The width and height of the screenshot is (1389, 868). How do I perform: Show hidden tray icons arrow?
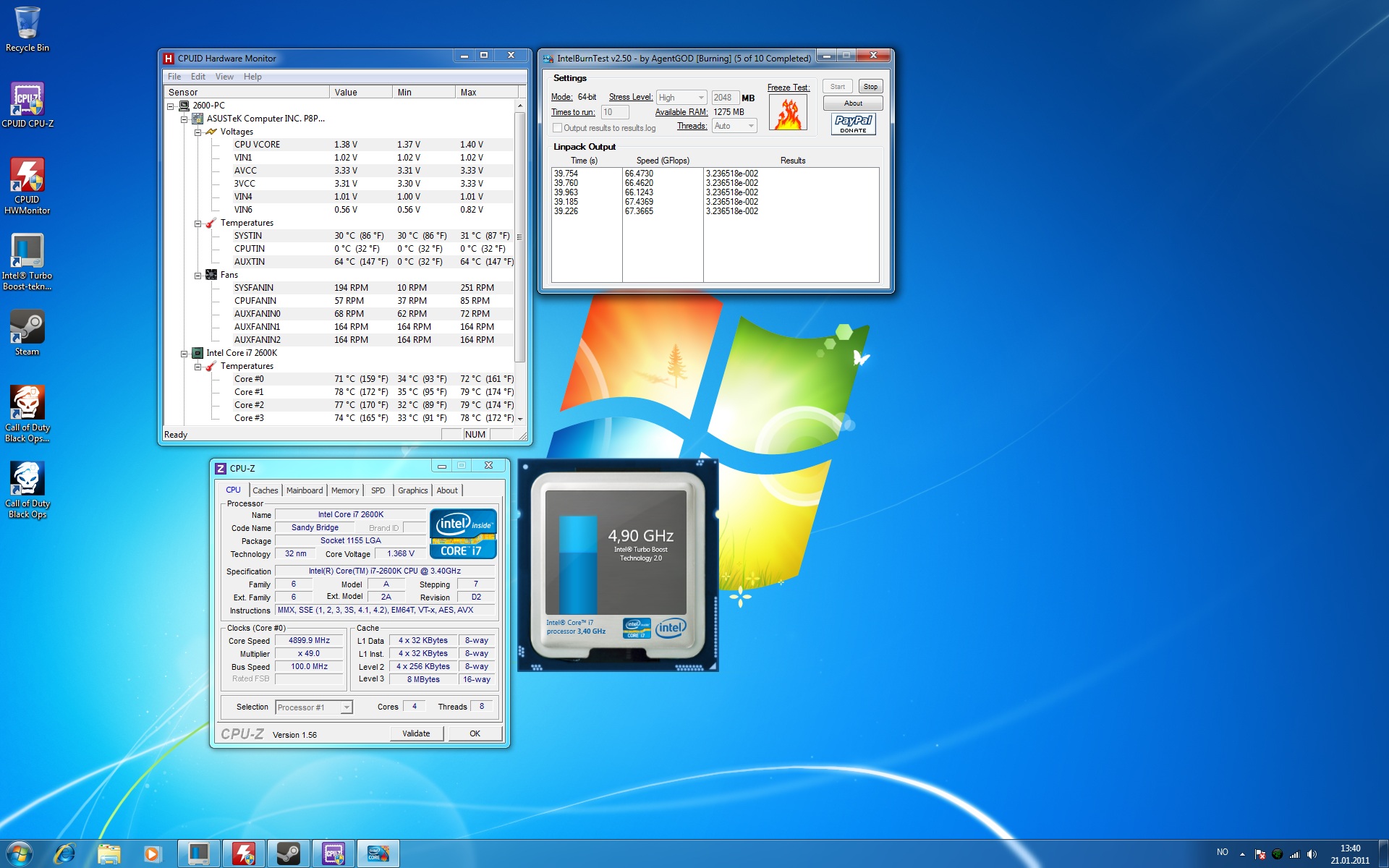[1242, 854]
